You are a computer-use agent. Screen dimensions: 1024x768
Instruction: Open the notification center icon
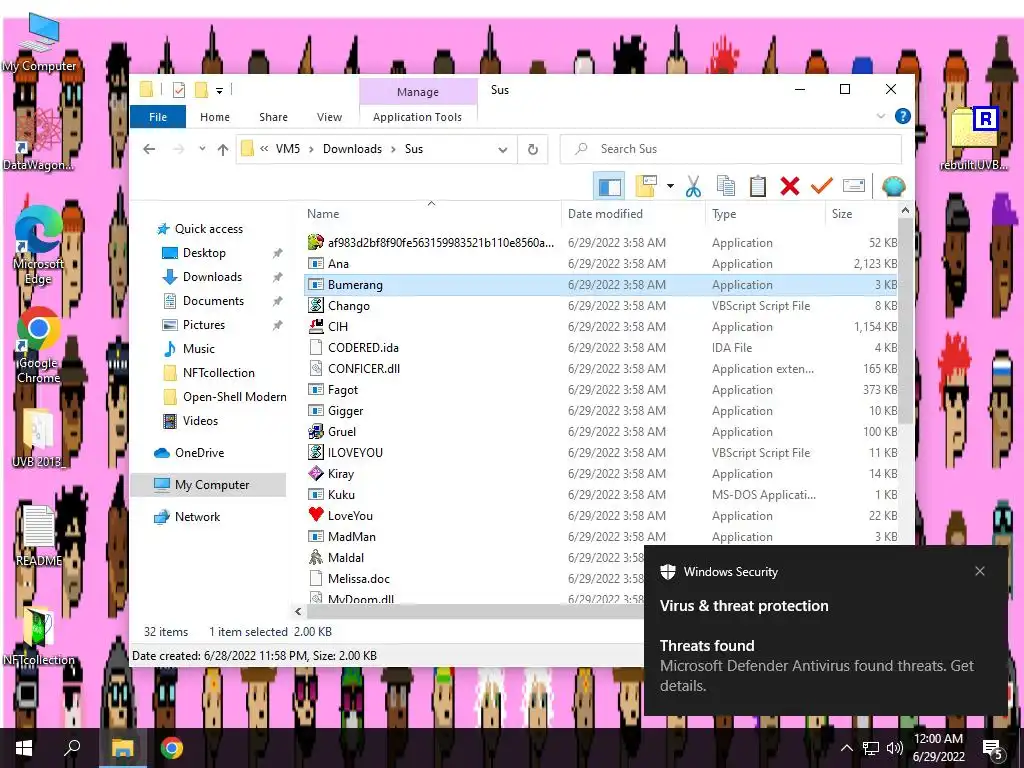tap(993, 749)
